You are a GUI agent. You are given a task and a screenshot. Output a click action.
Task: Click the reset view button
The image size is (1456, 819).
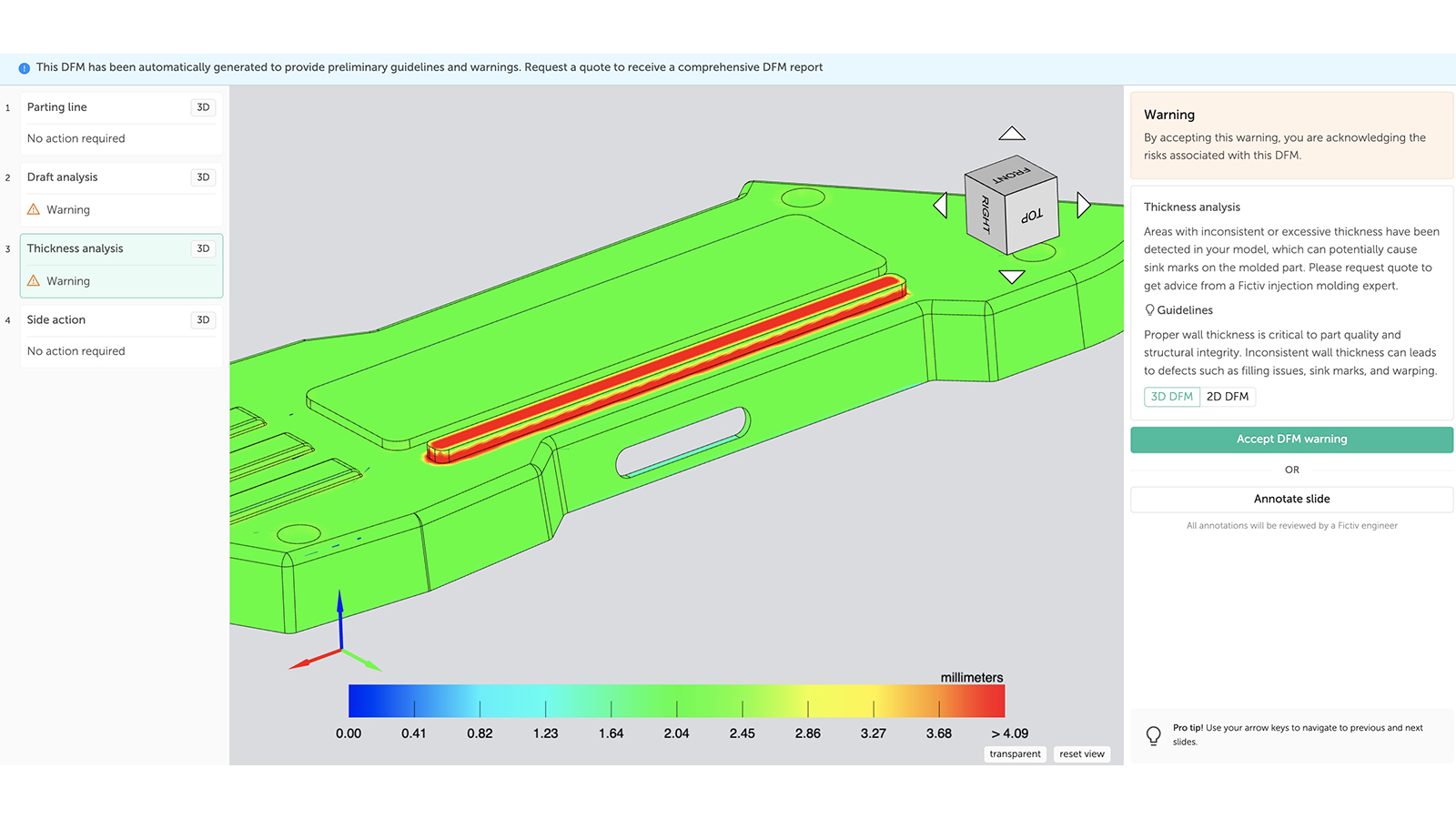tap(1081, 753)
